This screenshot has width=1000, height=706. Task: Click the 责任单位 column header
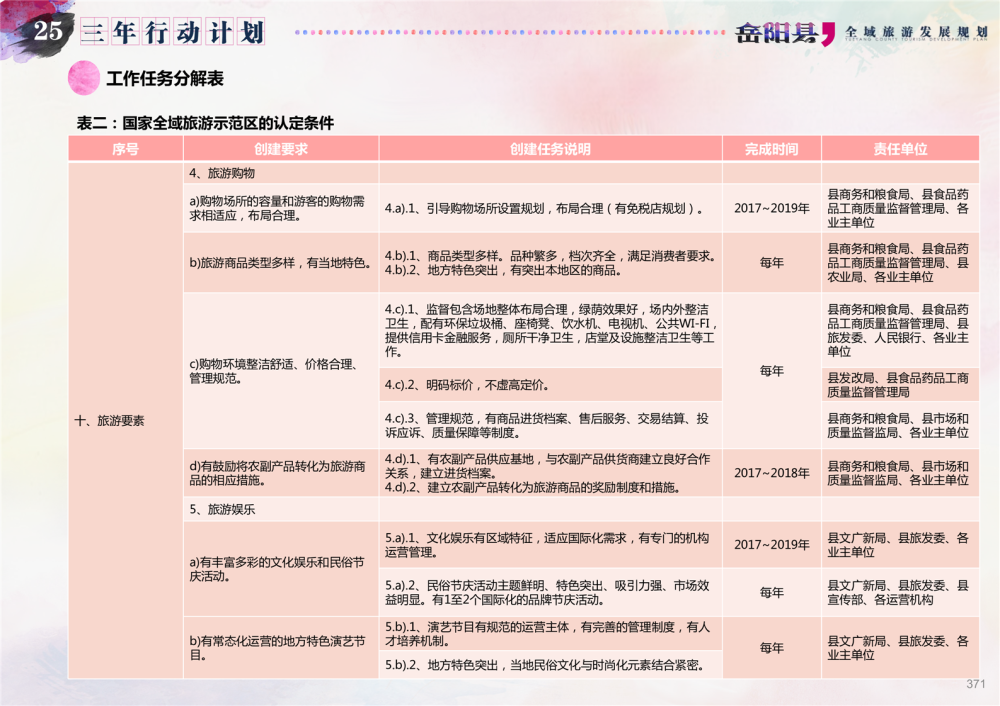[x=900, y=149]
